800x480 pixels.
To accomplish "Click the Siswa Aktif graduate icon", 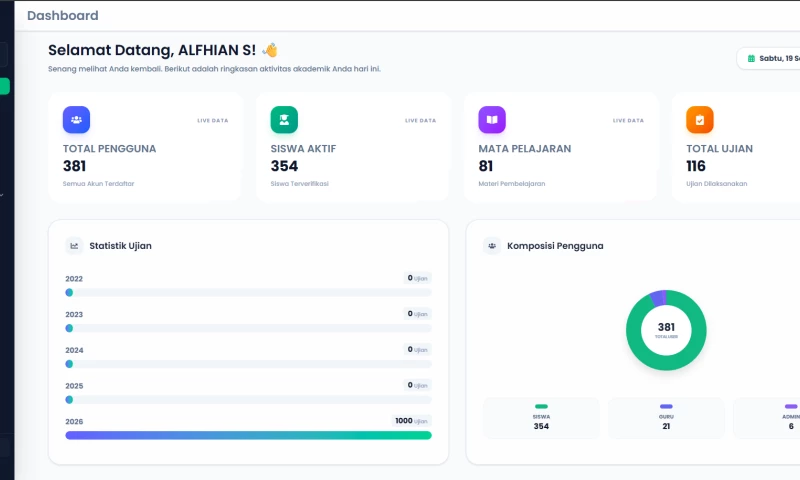I will pos(284,120).
